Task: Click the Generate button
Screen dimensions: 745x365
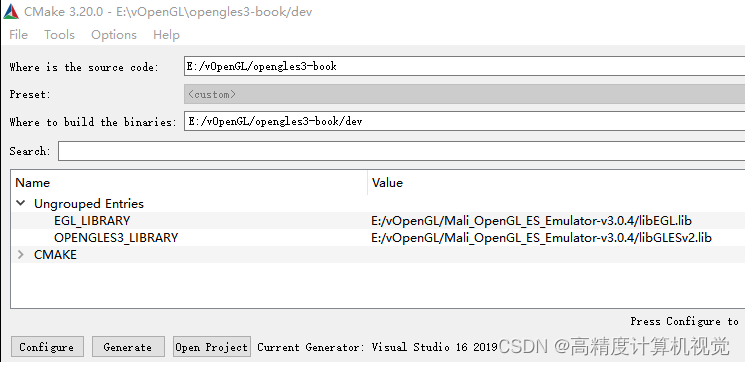Action: coord(128,347)
